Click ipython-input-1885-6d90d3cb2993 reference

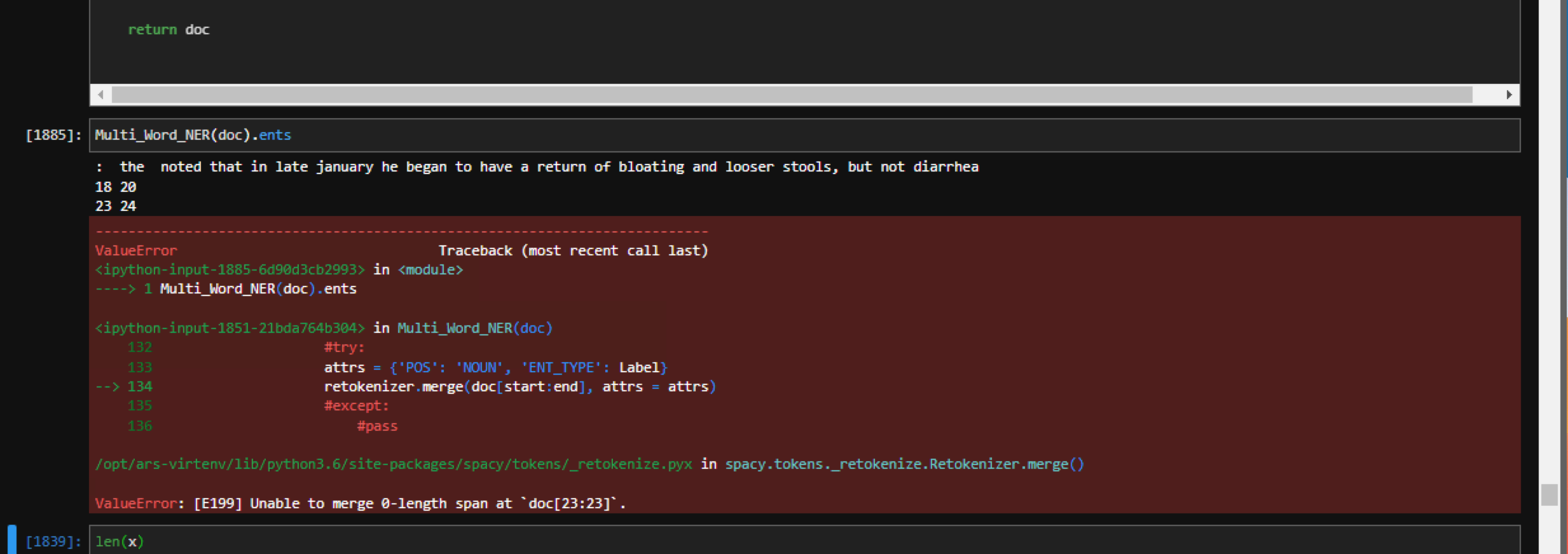coord(230,269)
